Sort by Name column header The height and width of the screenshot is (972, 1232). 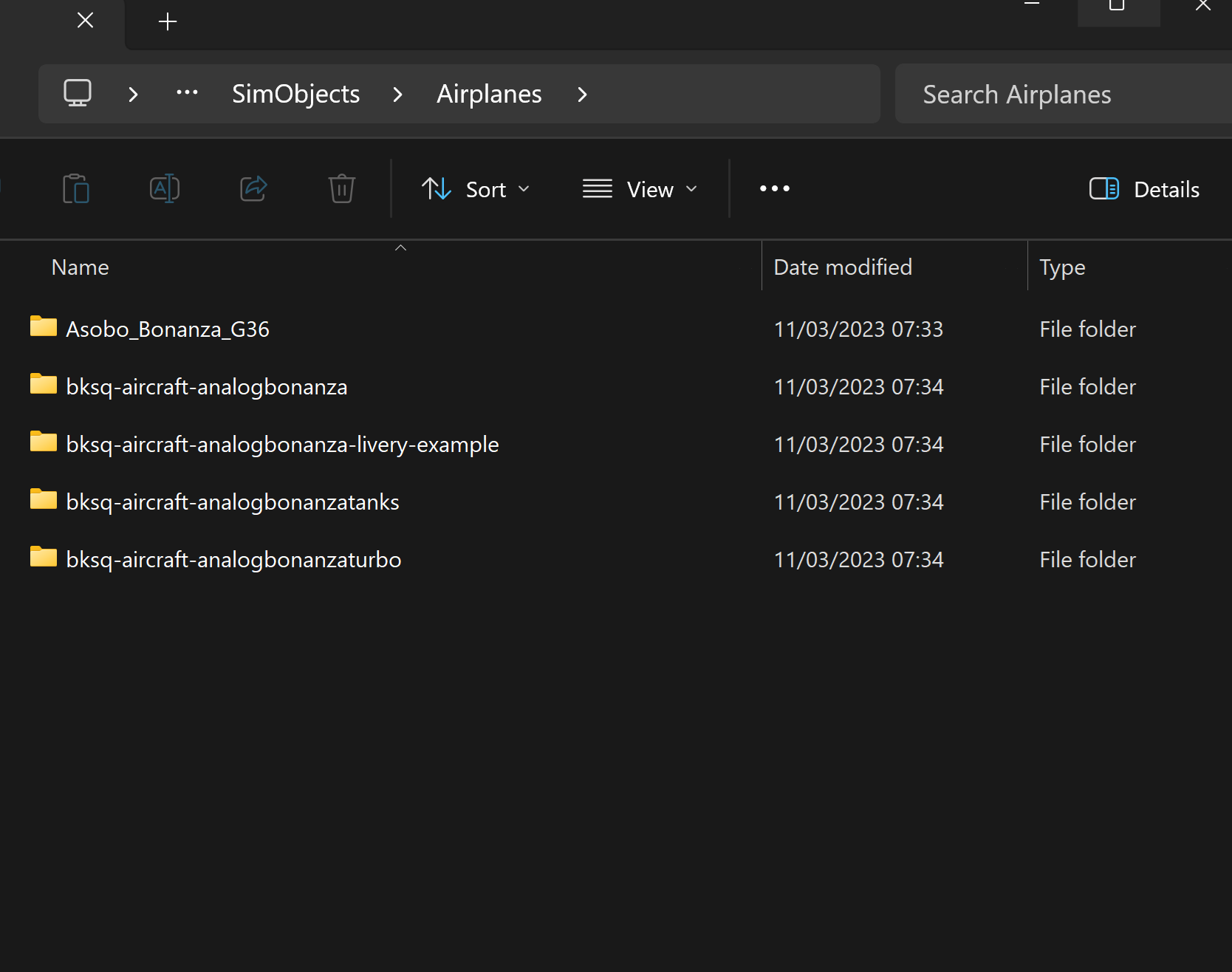click(81, 267)
